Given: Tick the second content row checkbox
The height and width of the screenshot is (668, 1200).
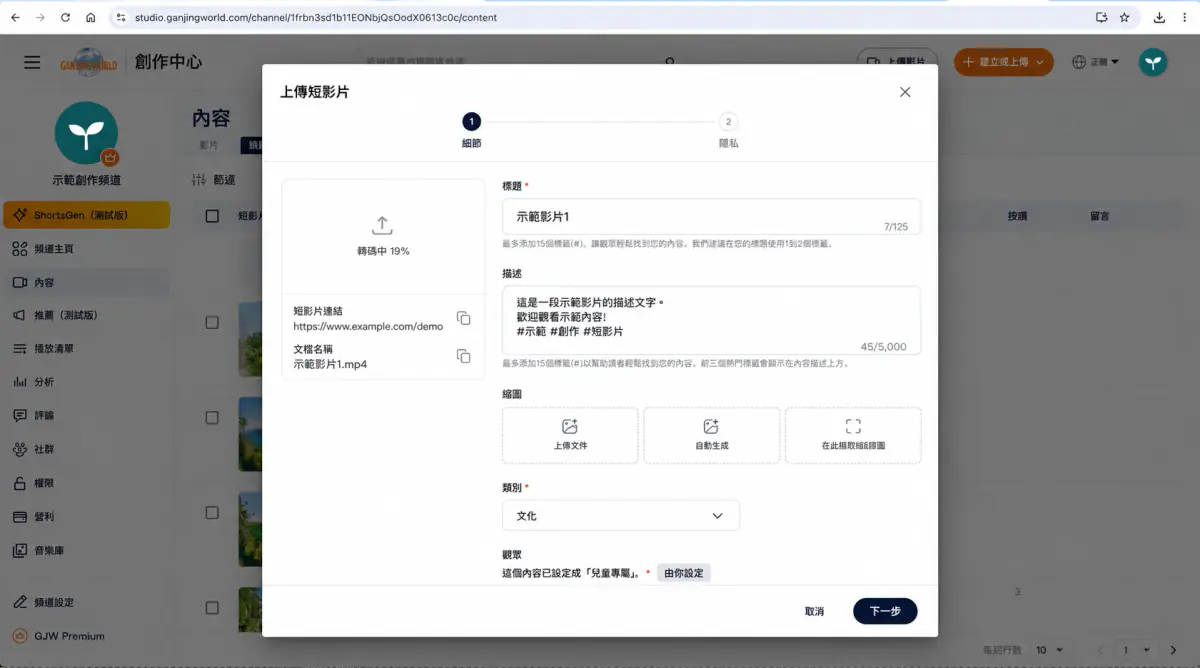Looking at the screenshot, I should click(212, 417).
